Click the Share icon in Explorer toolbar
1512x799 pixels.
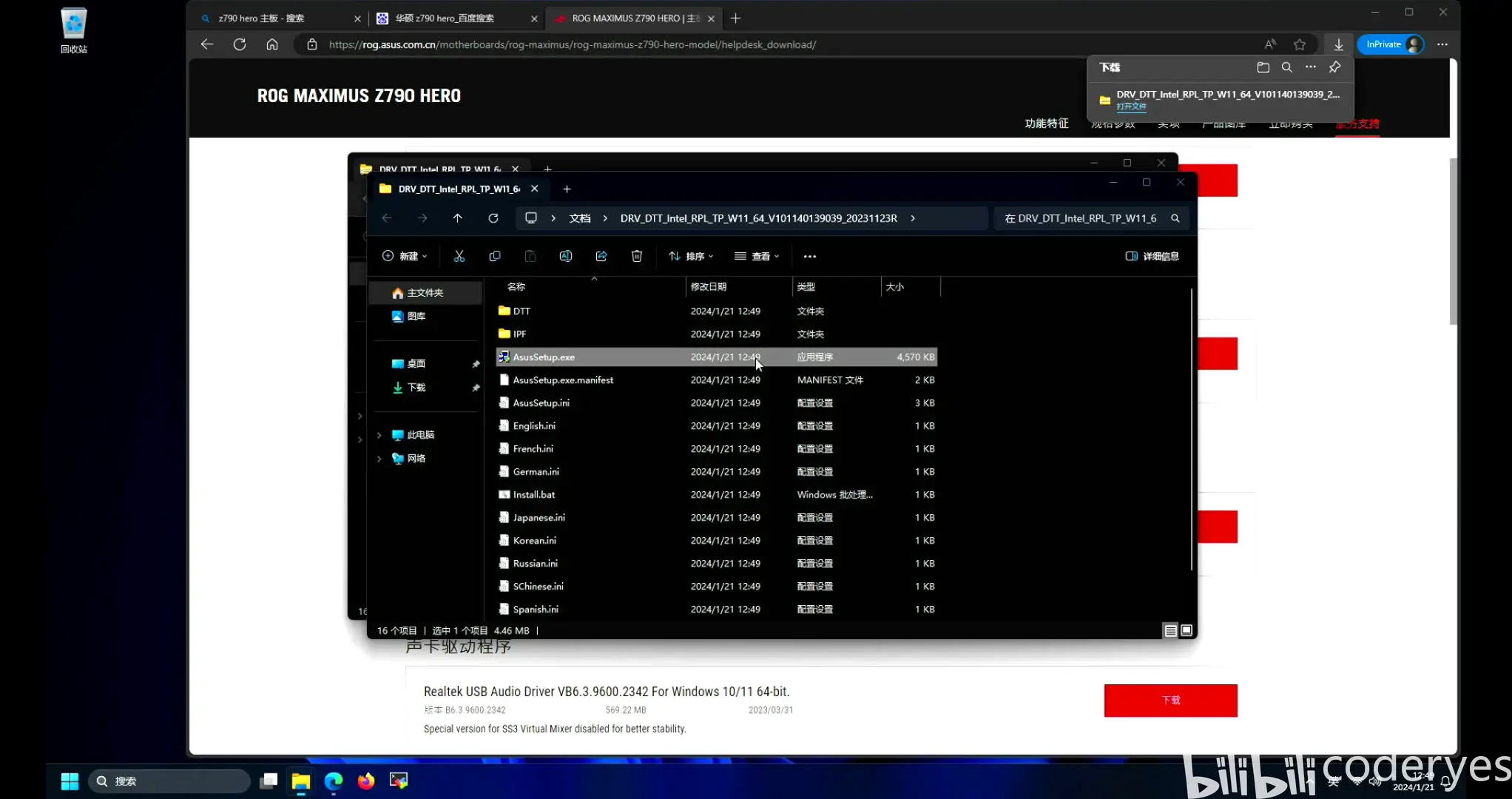(601, 256)
